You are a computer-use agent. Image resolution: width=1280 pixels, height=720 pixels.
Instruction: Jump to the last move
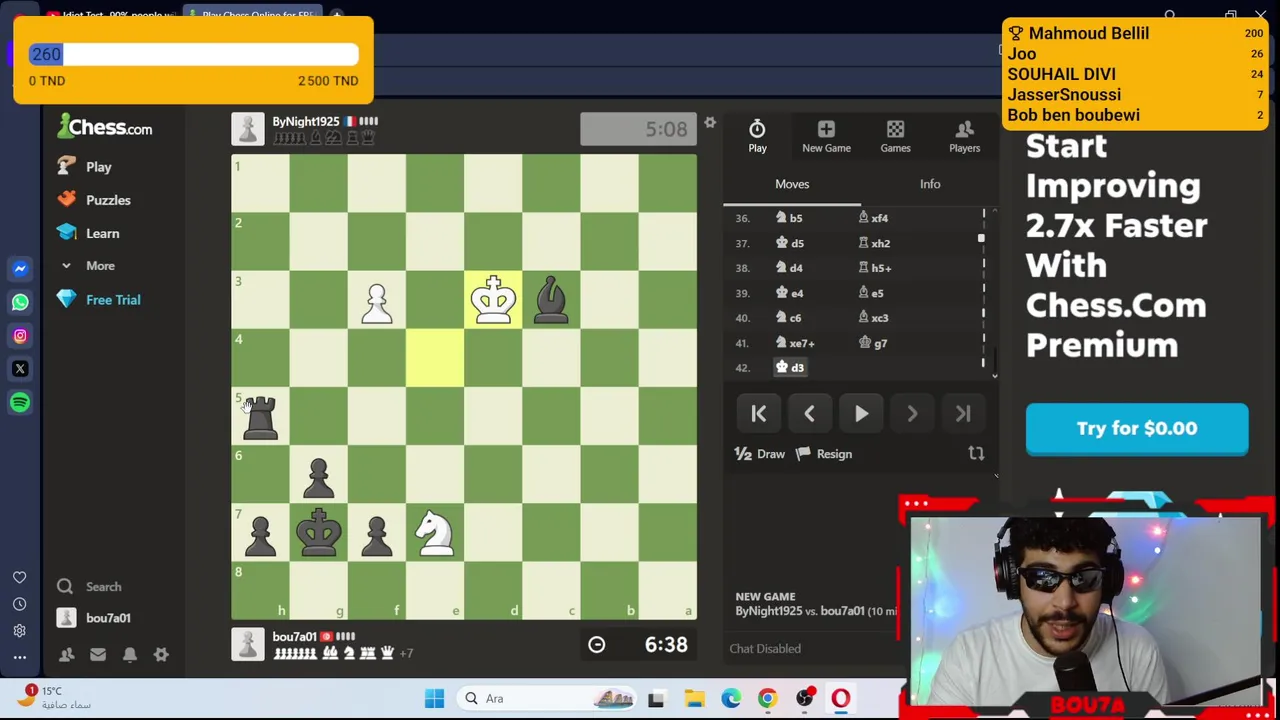coord(963,414)
